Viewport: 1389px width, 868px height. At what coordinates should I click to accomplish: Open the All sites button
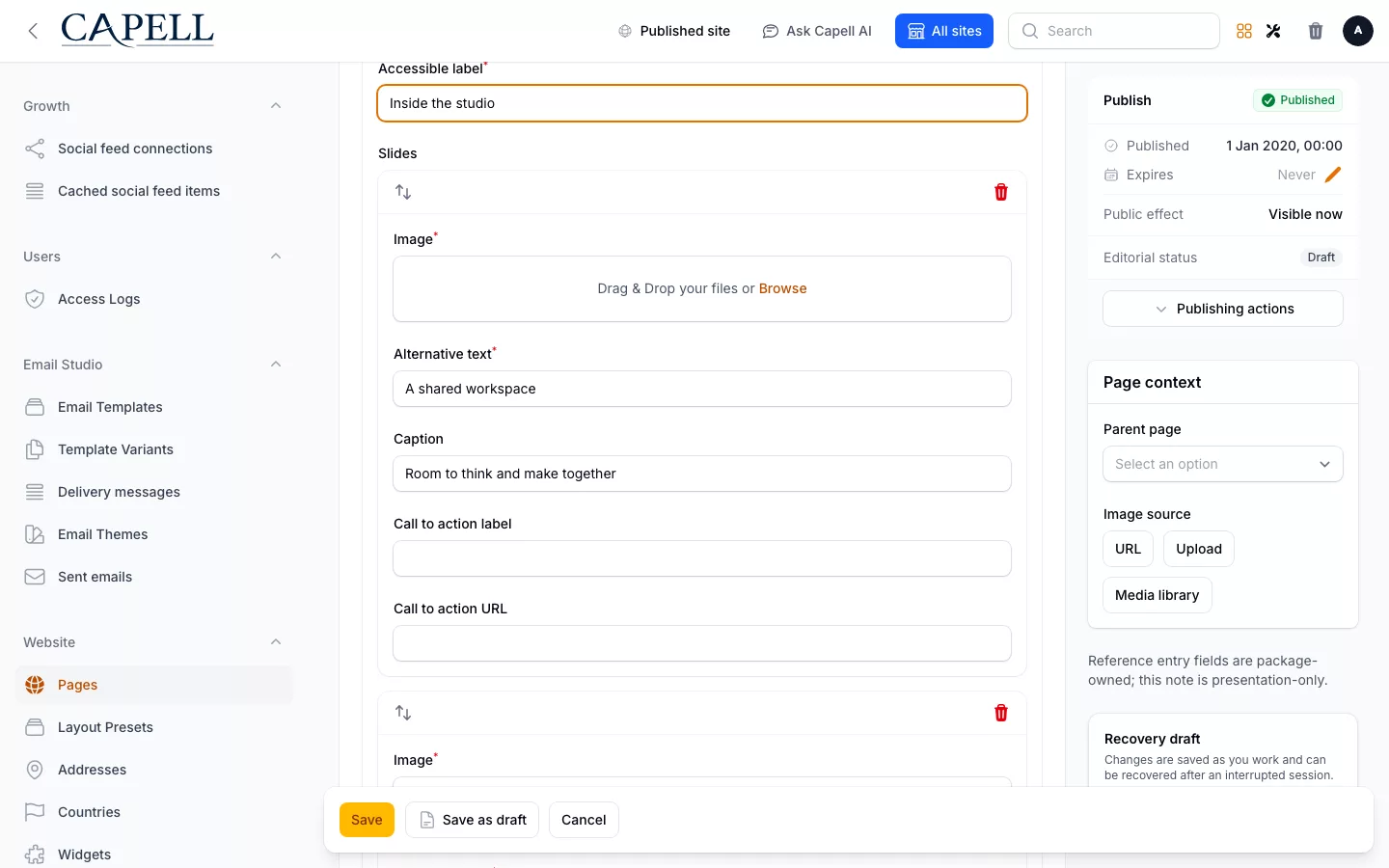click(944, 31)
